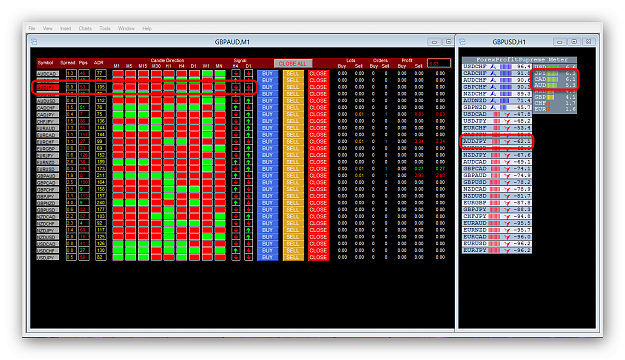Click the ForexProfitSupreme Meter header
This screenshot has height=360, width=625.
tap(519, 60)
